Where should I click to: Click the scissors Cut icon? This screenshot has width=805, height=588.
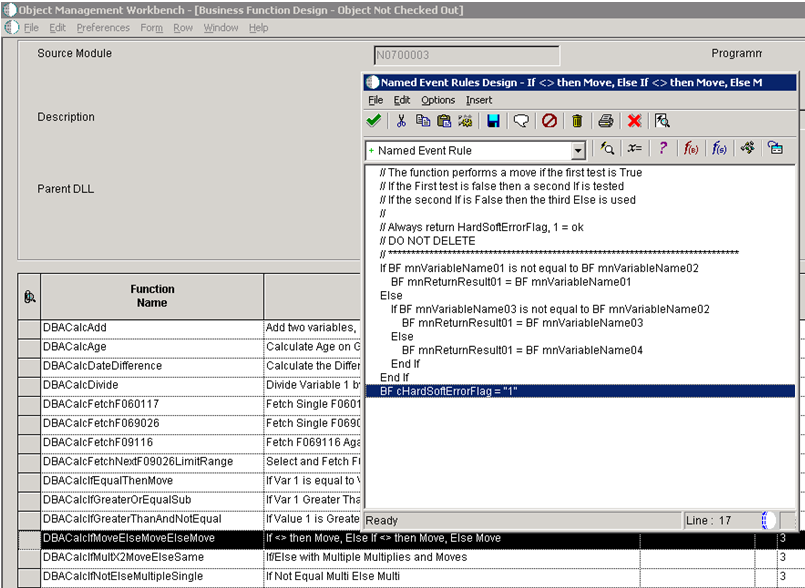click(x=401, y=121)
